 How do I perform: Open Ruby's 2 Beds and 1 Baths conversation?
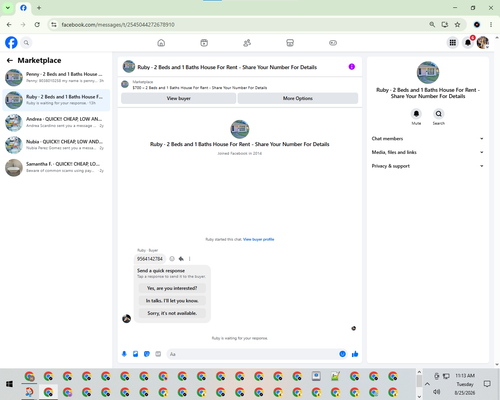pos(56,100)
